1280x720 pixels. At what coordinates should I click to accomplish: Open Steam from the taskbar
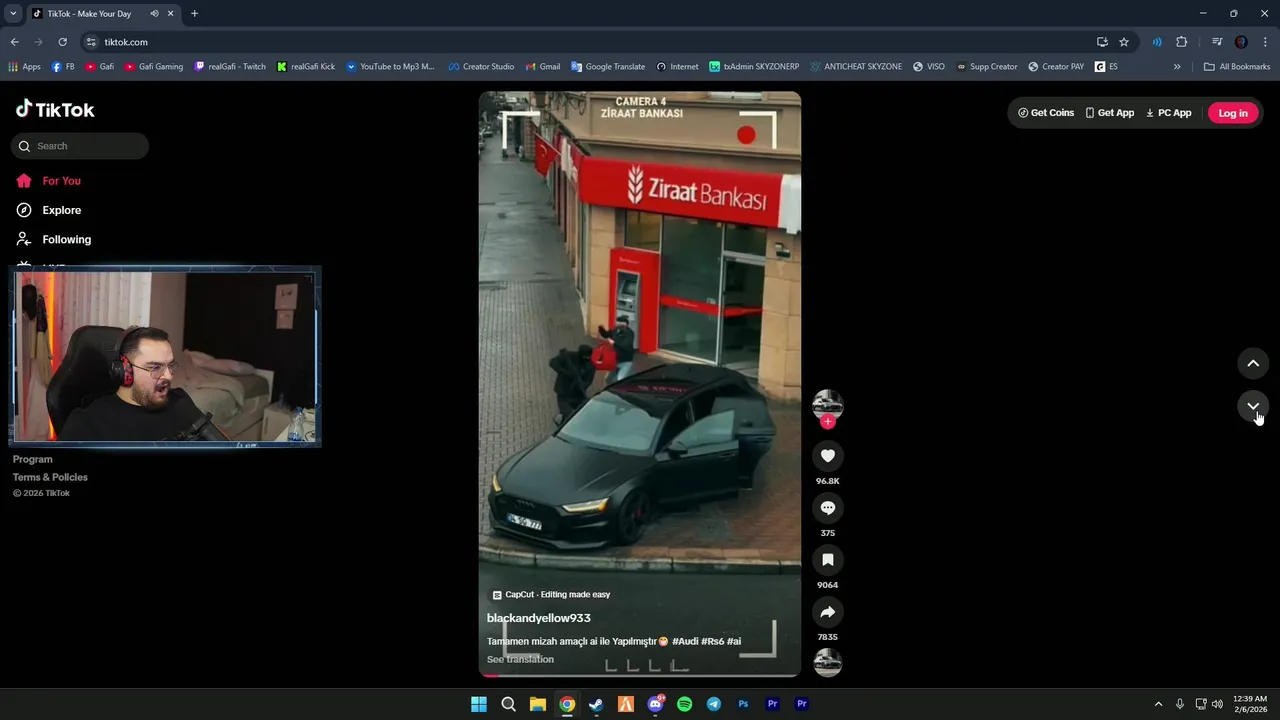coord(596,704)
